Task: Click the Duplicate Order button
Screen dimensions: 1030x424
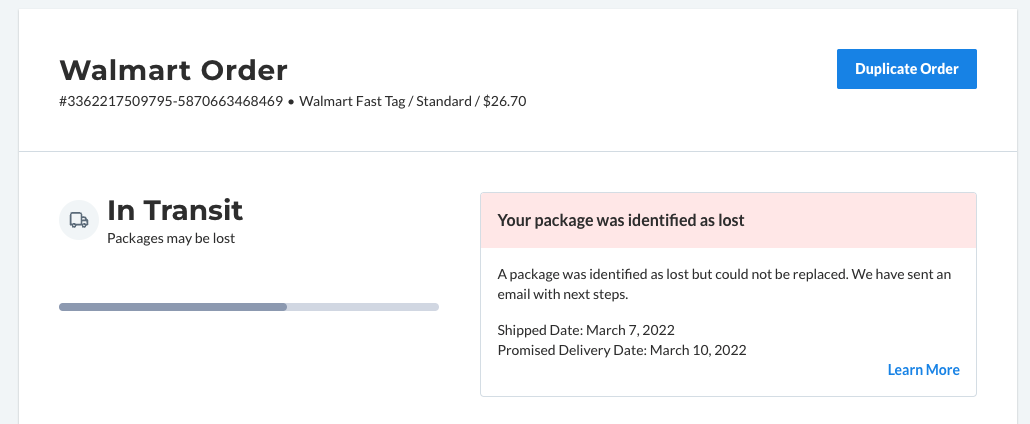Action: click(x=907, y=69)
